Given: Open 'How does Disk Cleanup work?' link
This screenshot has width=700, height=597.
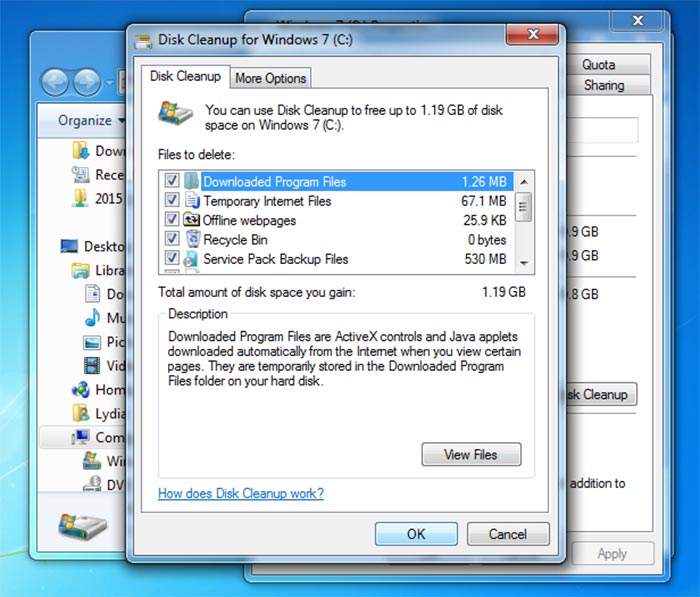Looking at the screenshot, I should coord(241,493).
